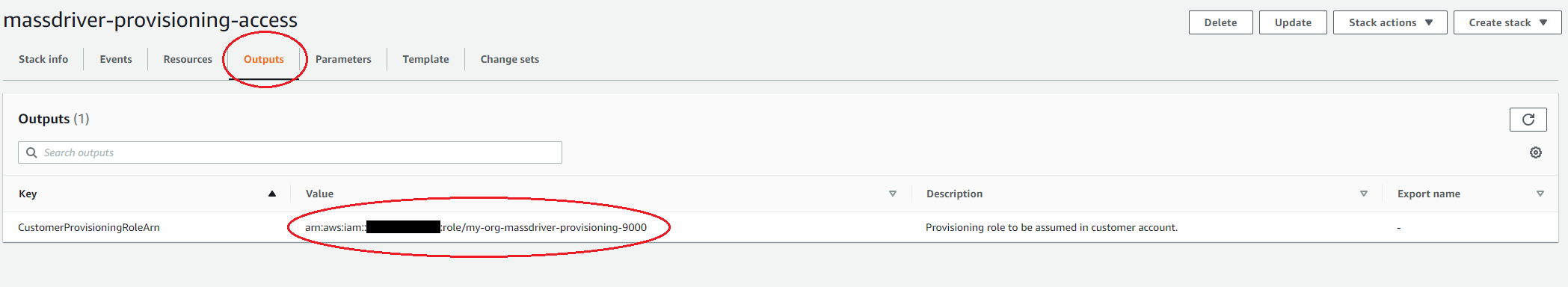Select the Outputs tab
The image size is (1568, 287).
click(264, 59)
